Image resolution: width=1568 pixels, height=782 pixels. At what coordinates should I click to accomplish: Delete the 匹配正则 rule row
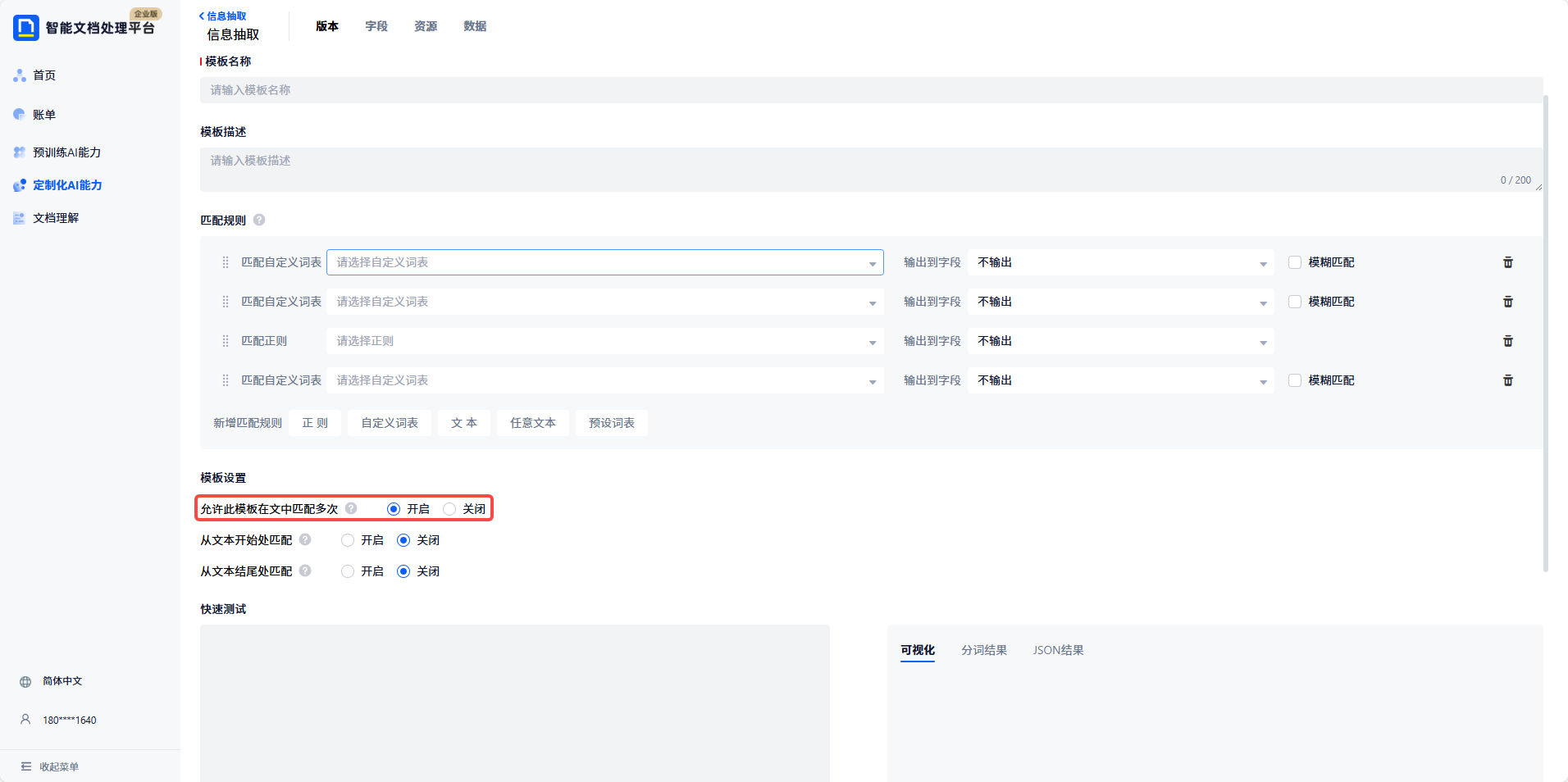point(1507,341)
